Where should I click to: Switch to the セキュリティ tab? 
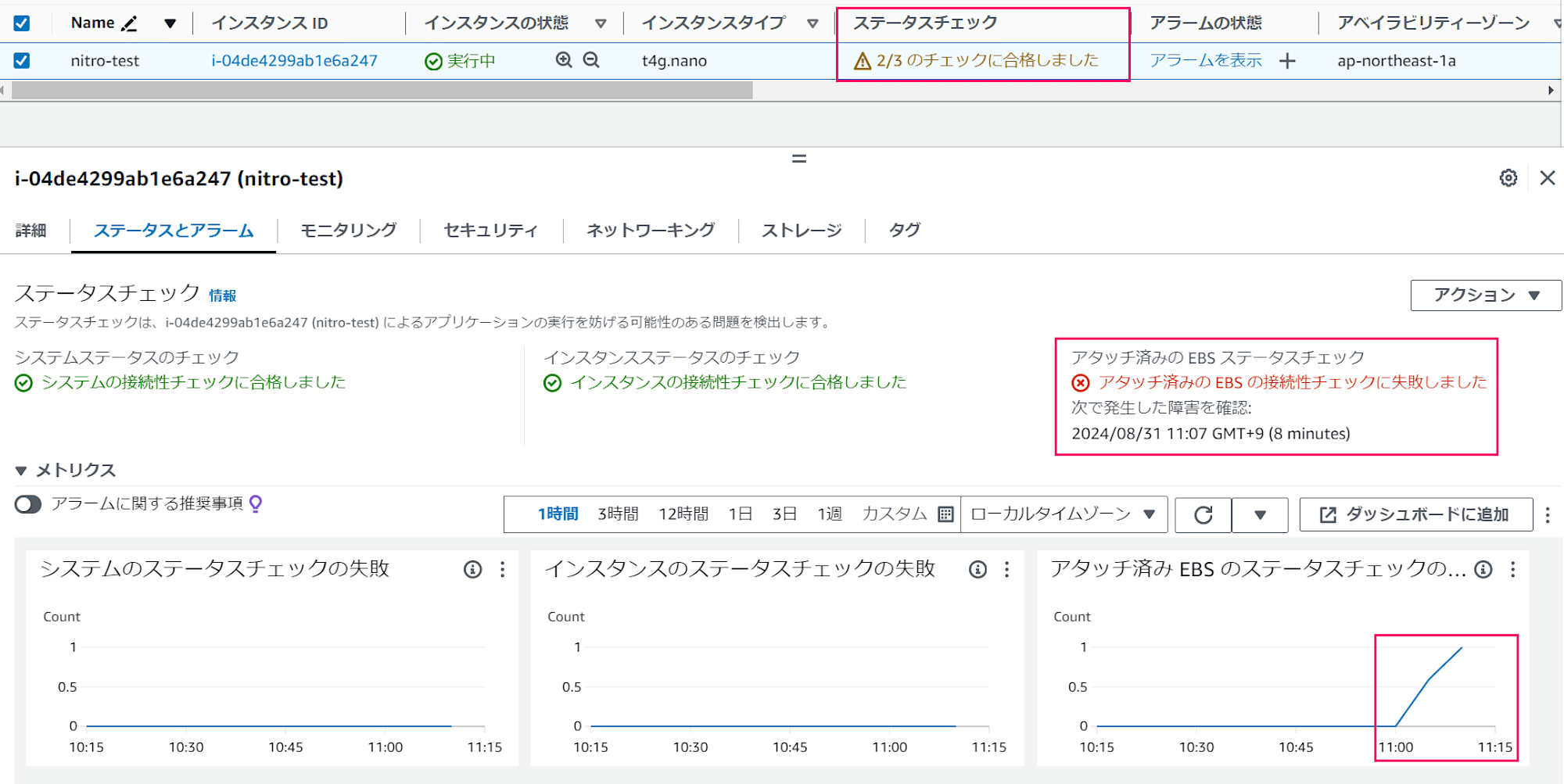click(491, 231)
